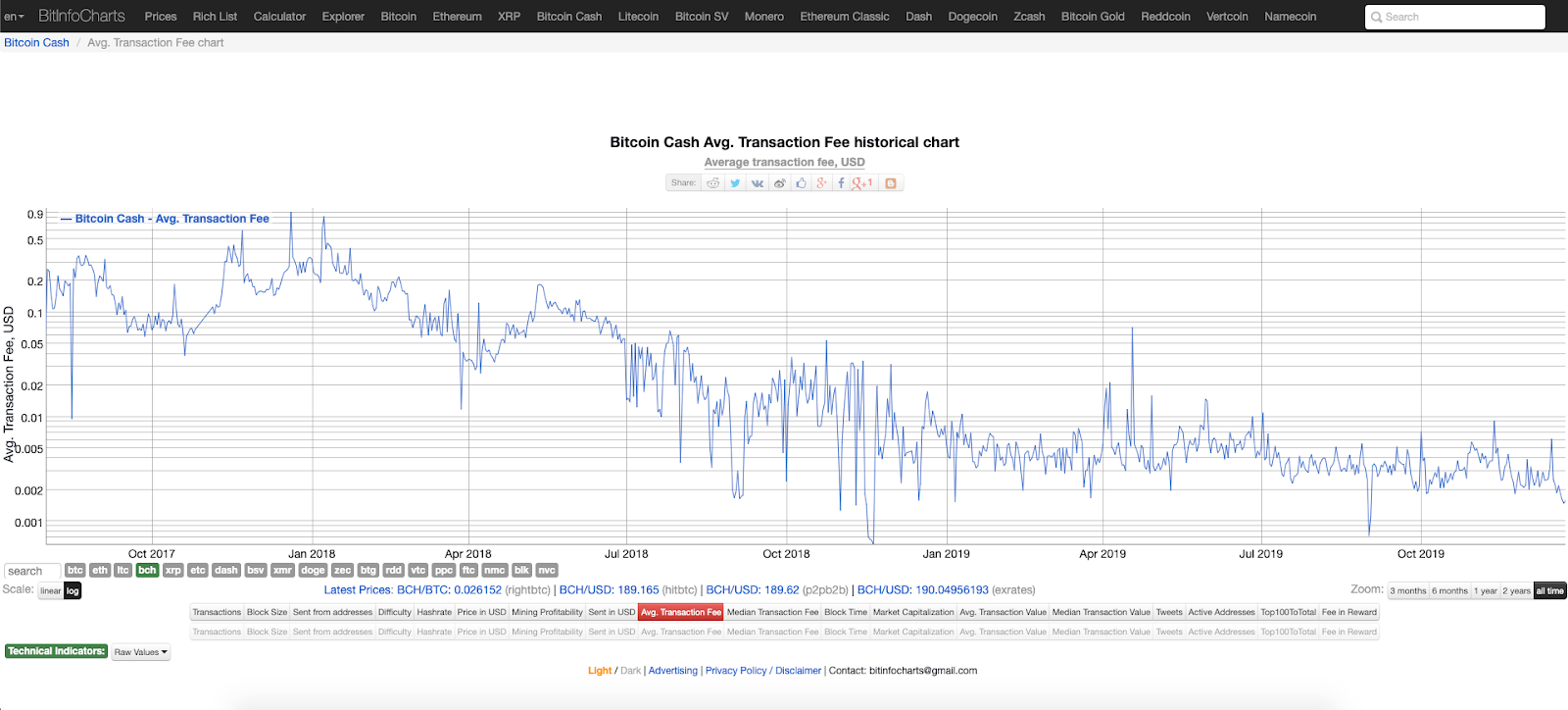
Task: Select highlighted Avg. Transaction Fee tab
Action: (x=681, y=612)
